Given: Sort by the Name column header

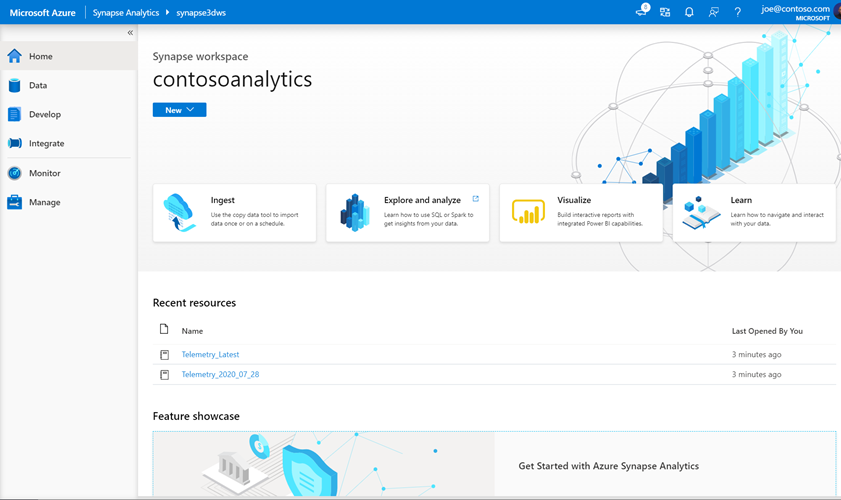Looking at the screenshot, I should pos(192,331).
